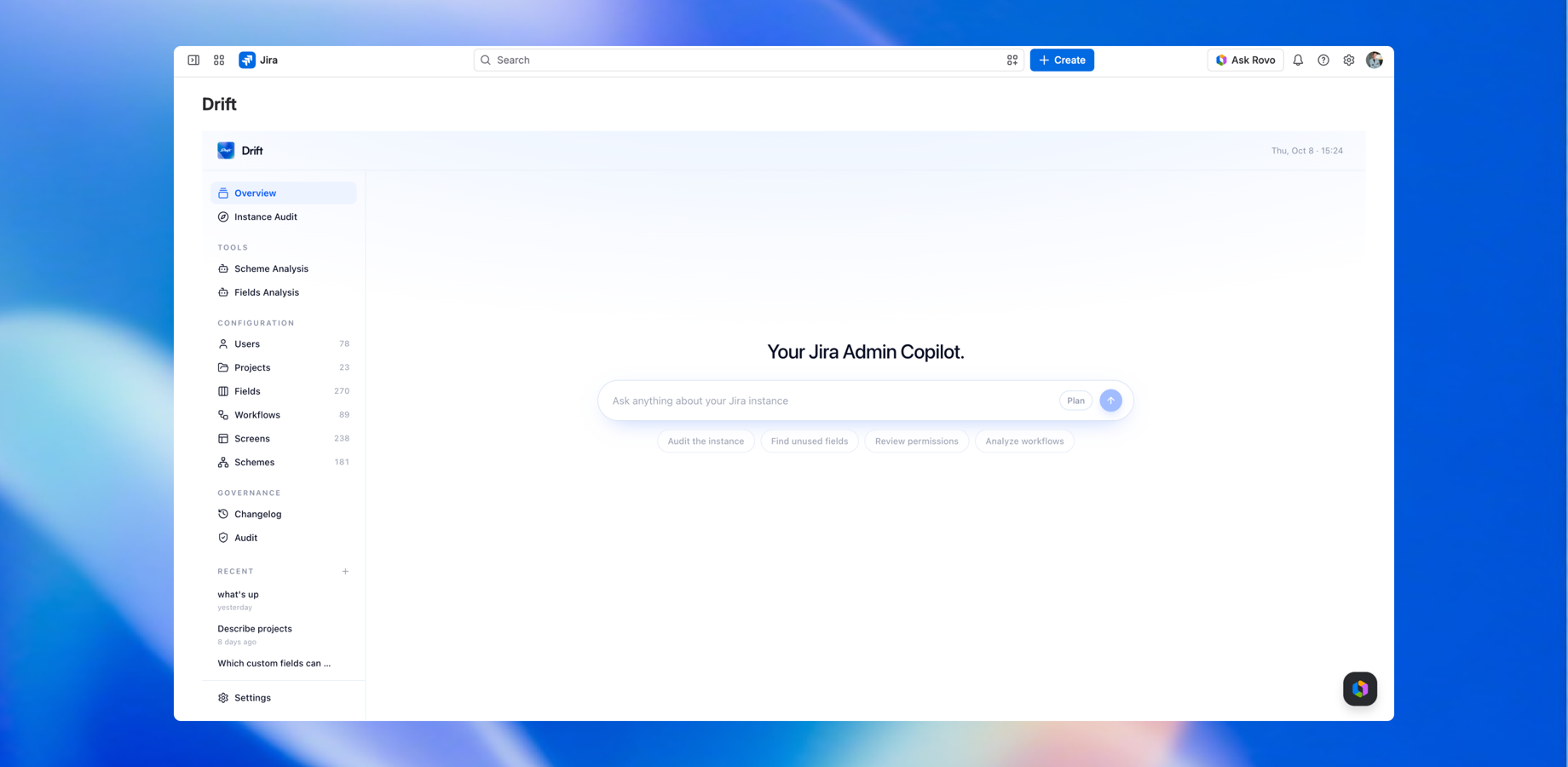
Task: Go to Projects configuration
Action: point(283,367)
